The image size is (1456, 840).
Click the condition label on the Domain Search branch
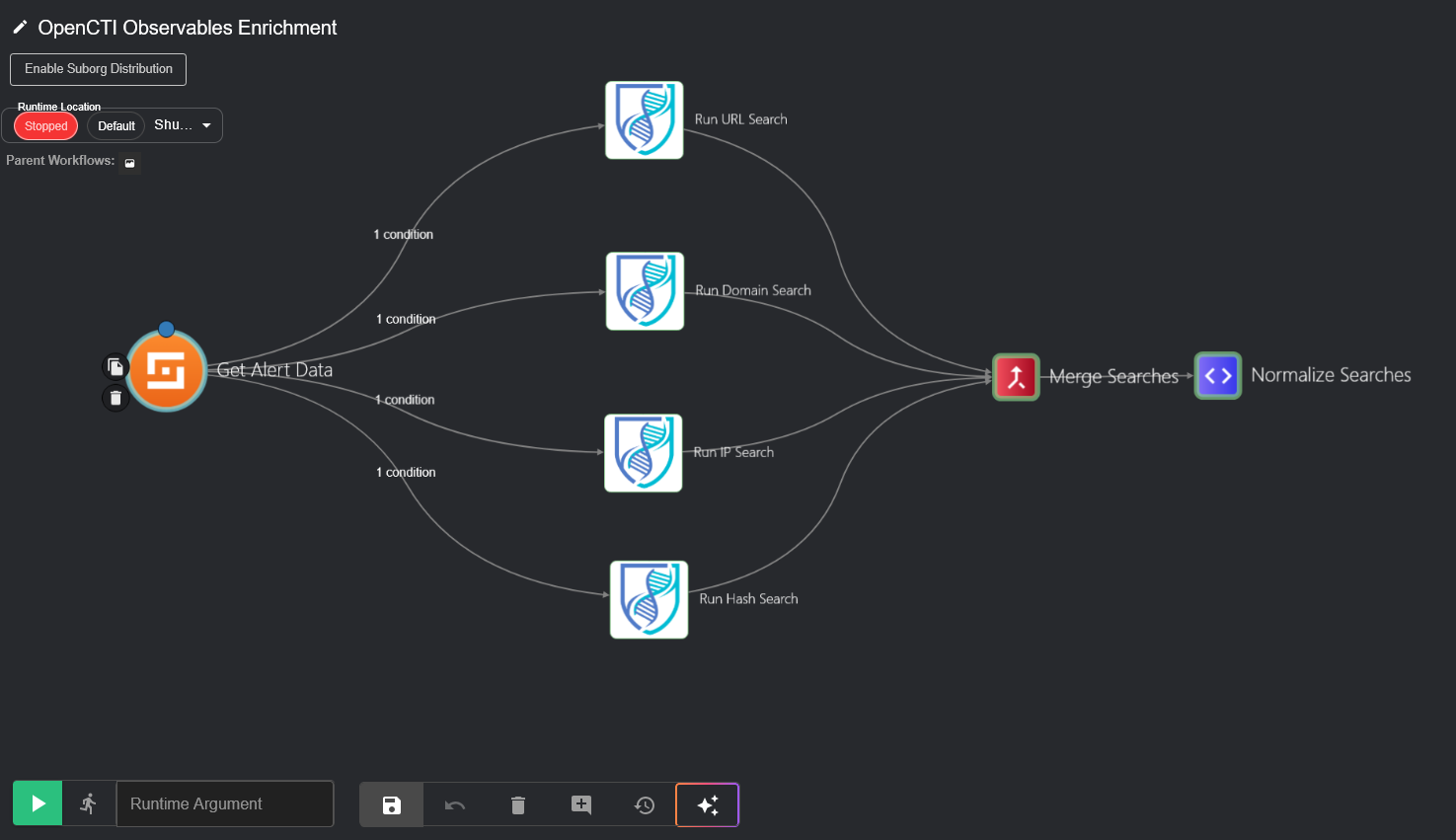406,320
